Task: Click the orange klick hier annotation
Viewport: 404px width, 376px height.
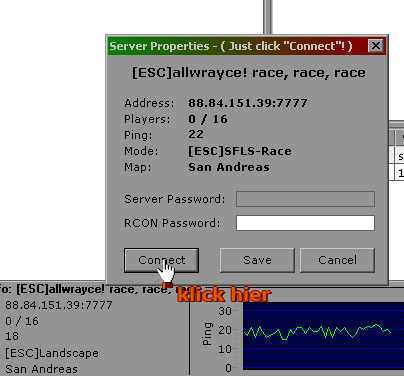Action: click(x=224, y=295)
